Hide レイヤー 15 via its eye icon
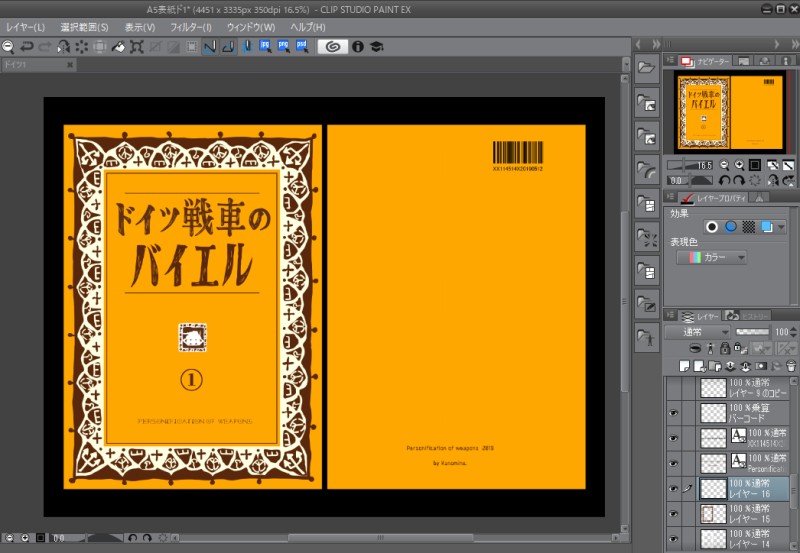The height and width of the screenshot is (553, 800). (x=673, y=514)
